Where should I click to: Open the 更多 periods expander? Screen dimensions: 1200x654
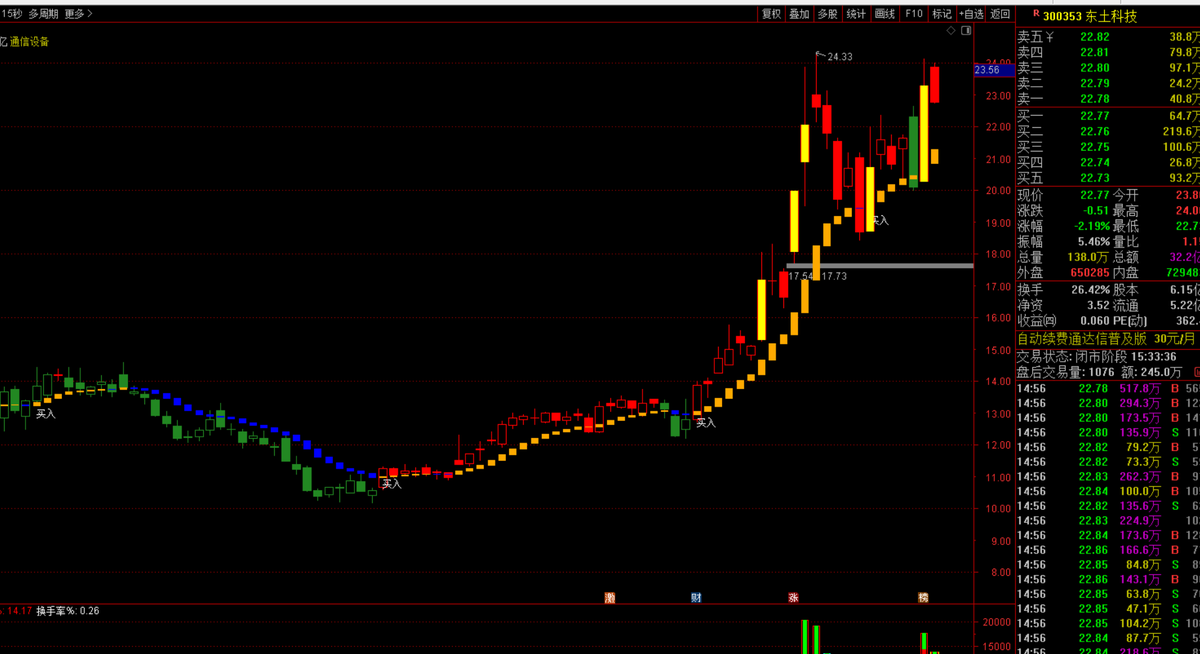coord(76,14)
